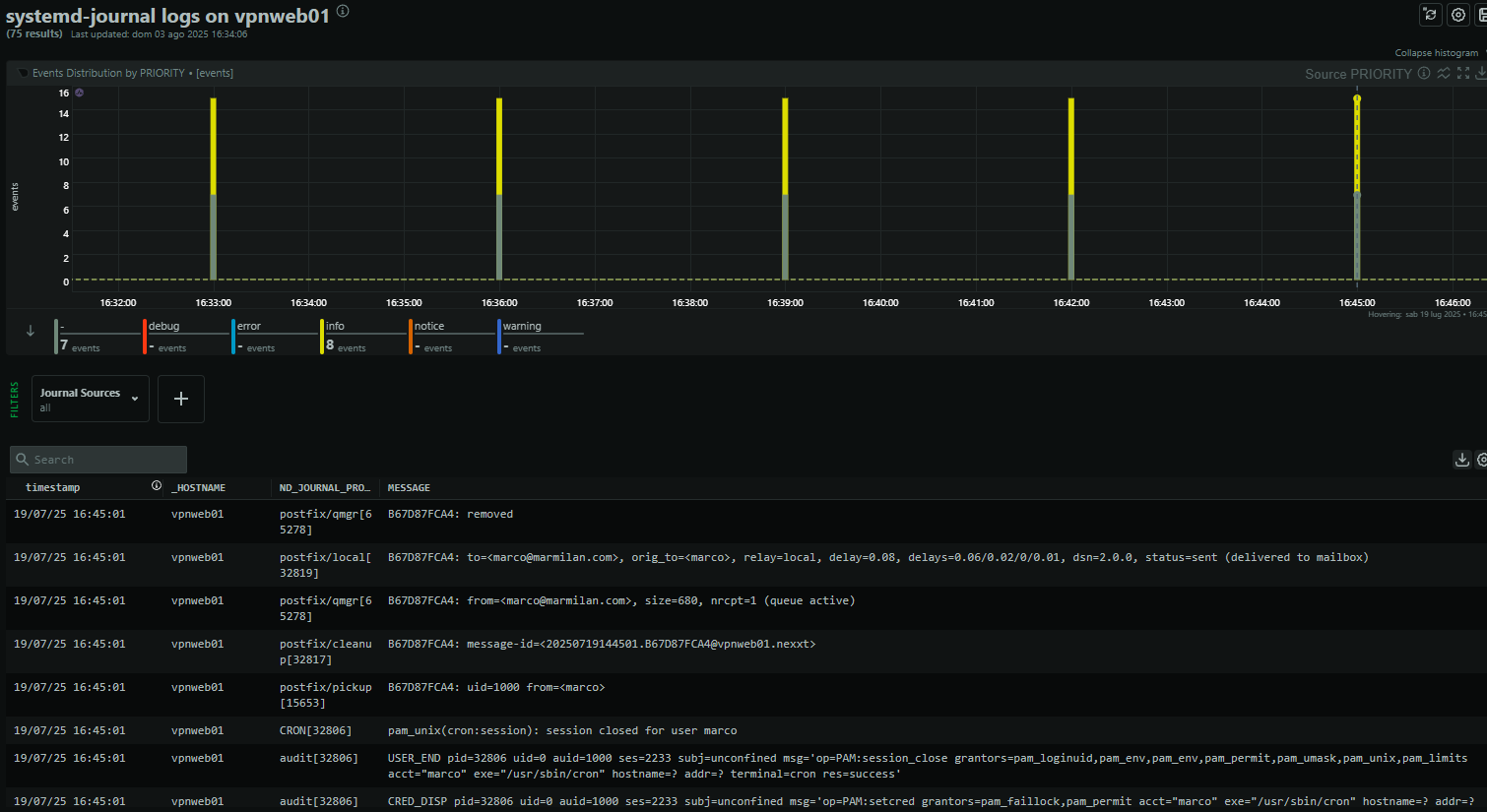Select the CRON[32806] process cell
The height and width of the screenshot is (812, 1487).
coord(315,730)
